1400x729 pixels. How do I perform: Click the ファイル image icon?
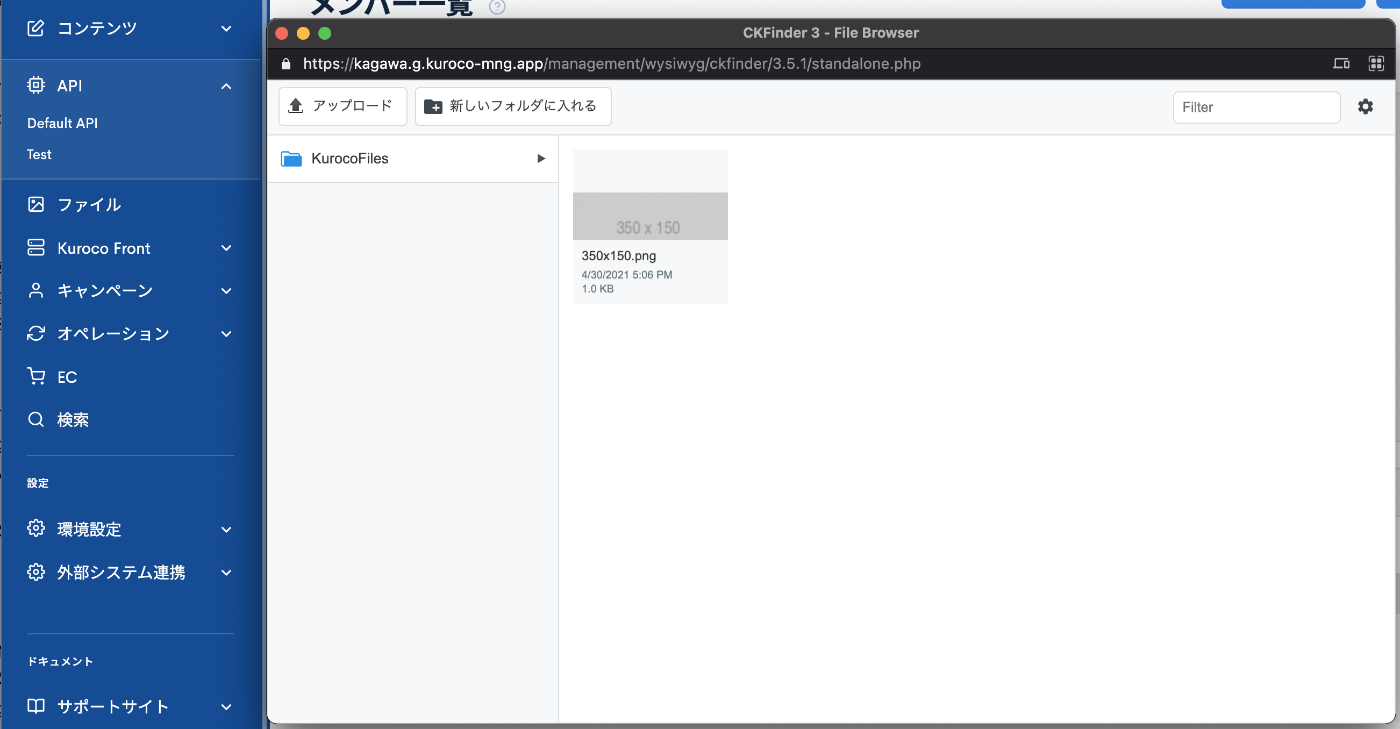[36, 204]
